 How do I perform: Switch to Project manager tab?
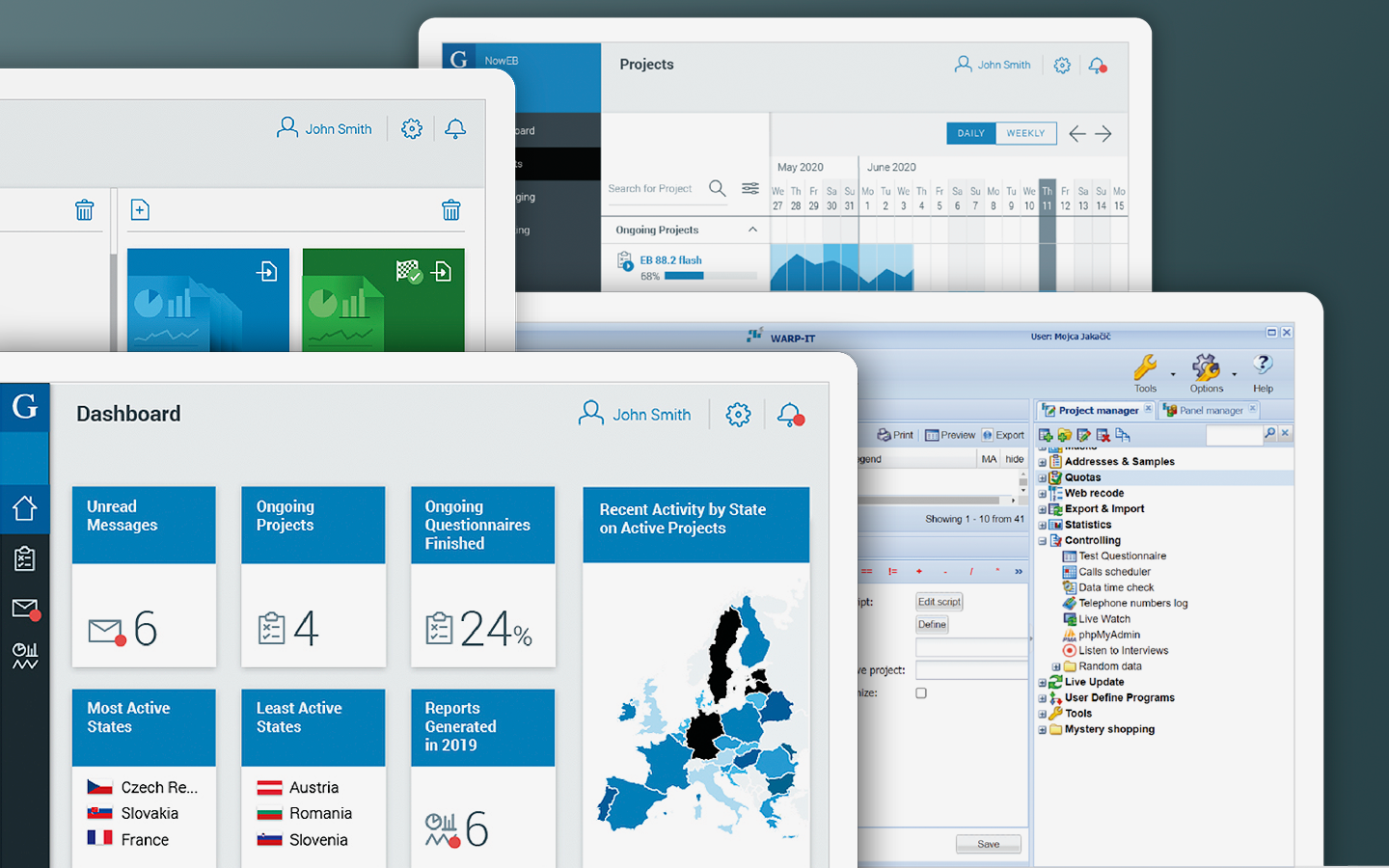point(1098,410)
